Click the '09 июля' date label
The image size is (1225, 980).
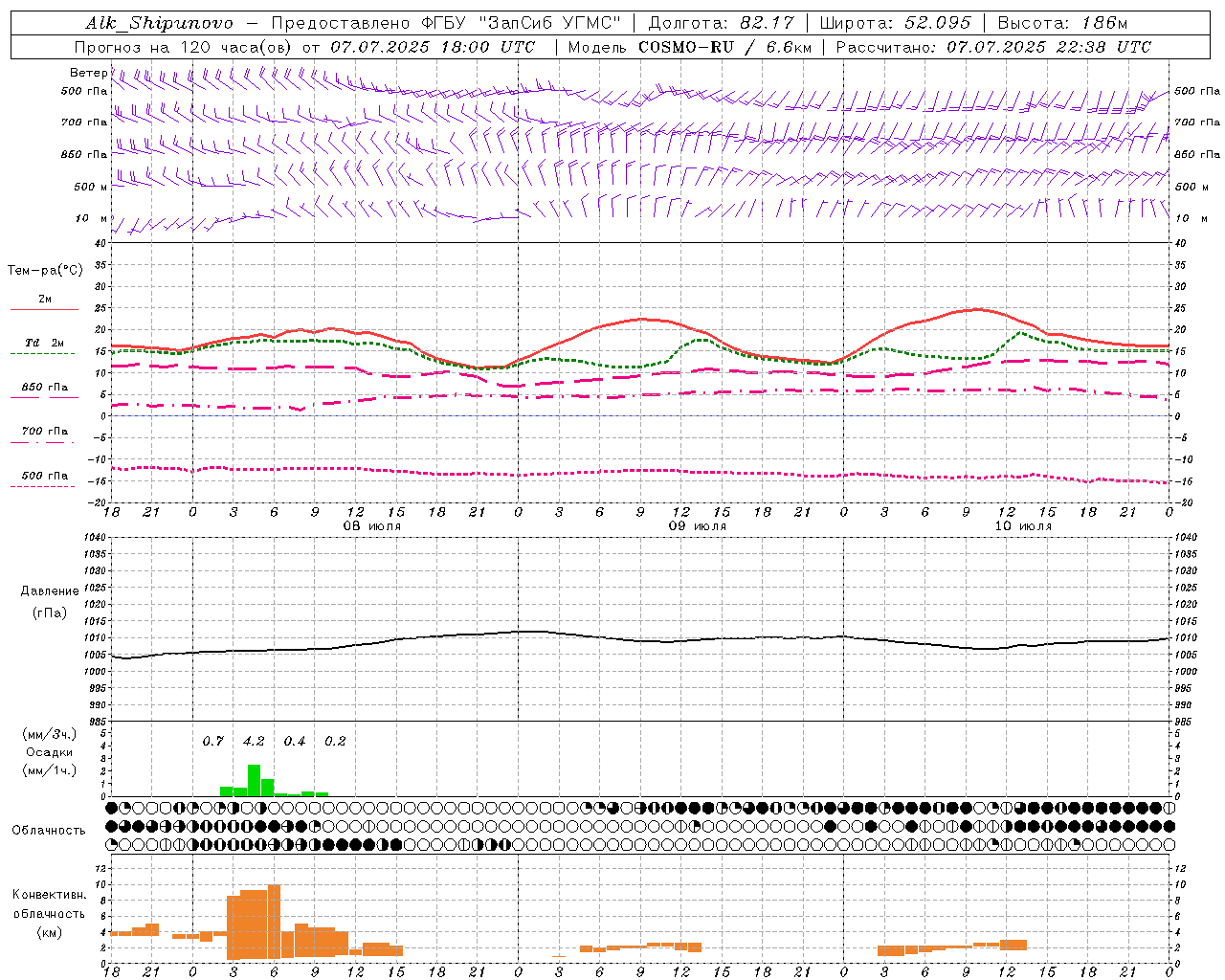click(x=698, y=526)
